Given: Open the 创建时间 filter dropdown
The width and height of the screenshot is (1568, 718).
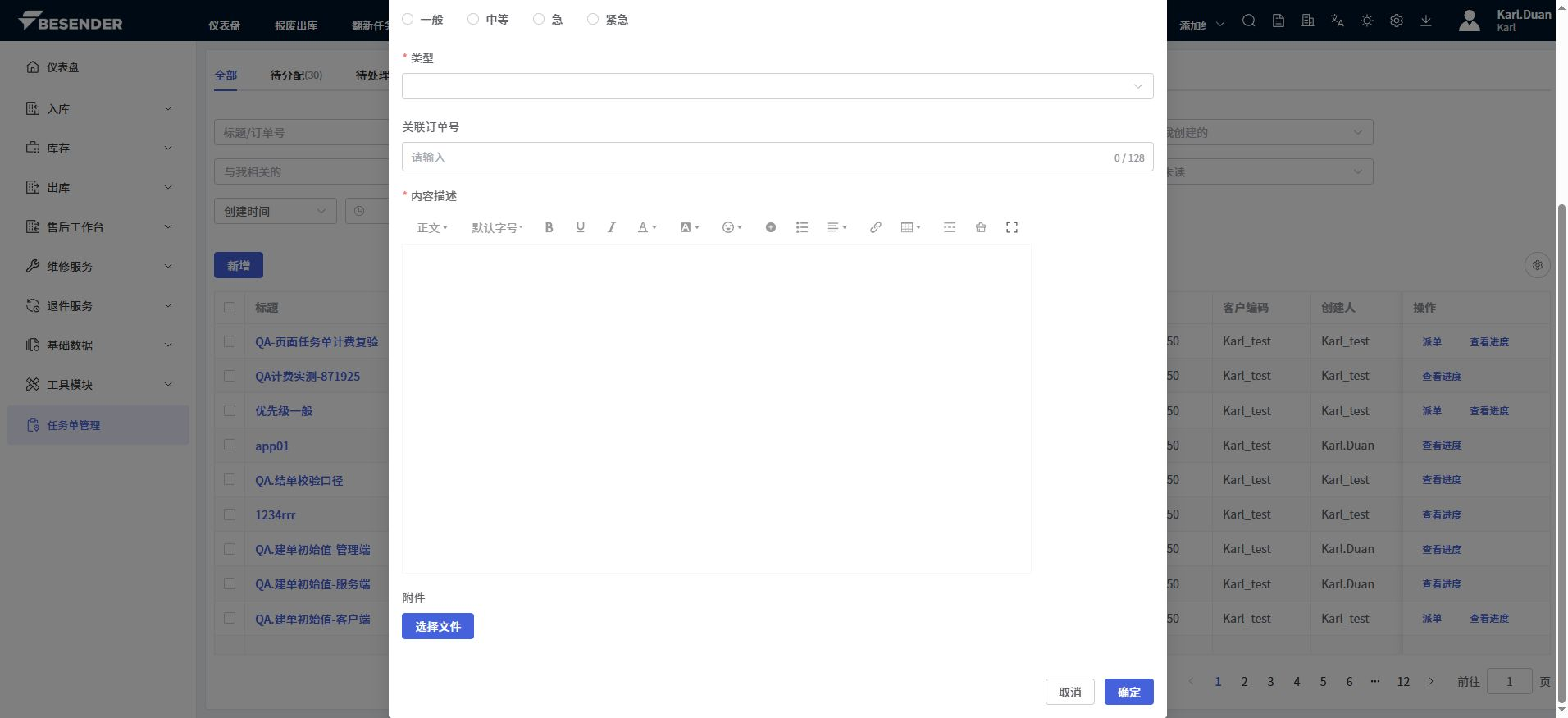Looking at the screenshot, I should tap(276, 211).
